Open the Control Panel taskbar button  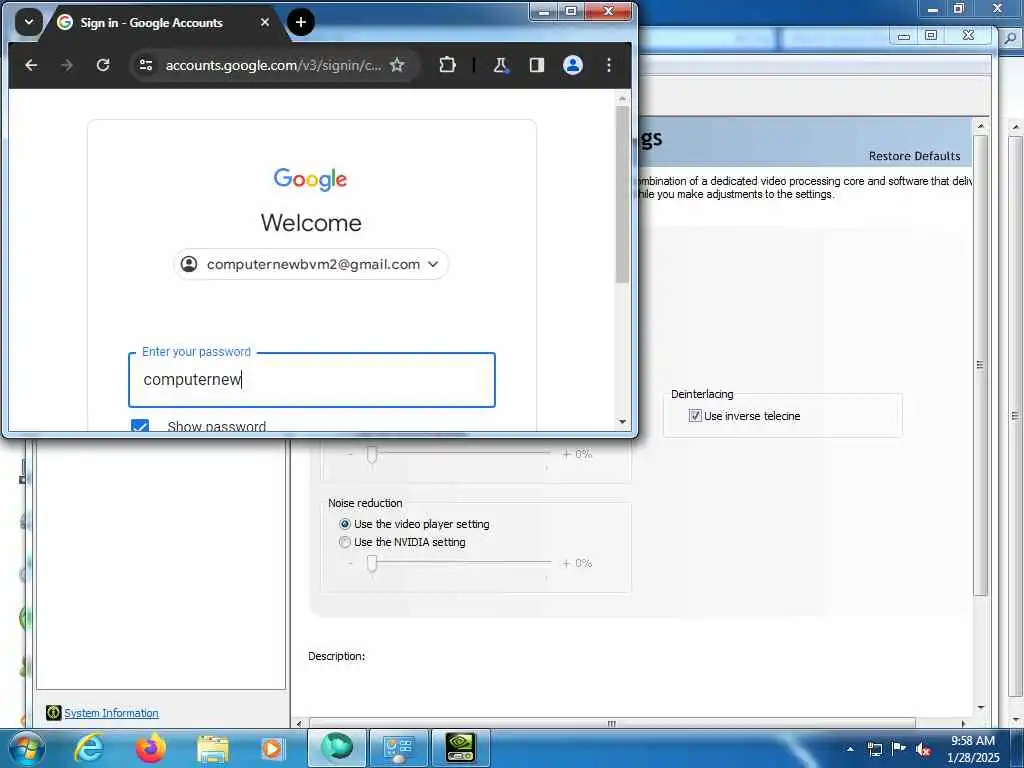pyautogui.click(x=398, y=748)
